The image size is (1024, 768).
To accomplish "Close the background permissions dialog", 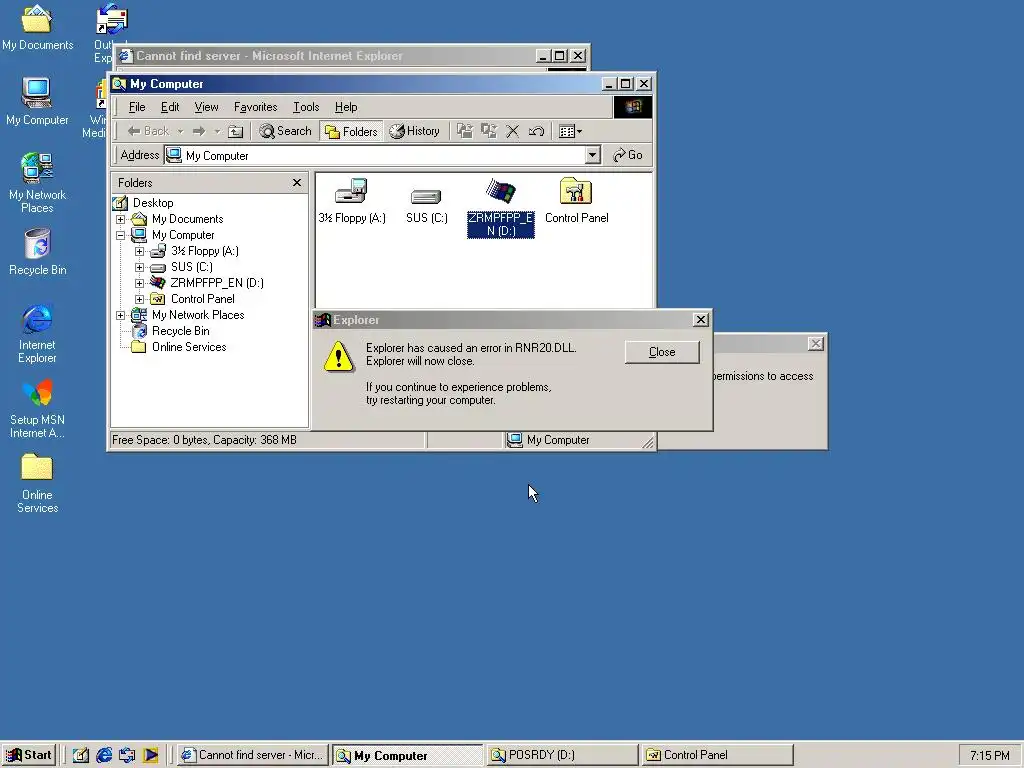I will pos(816,344).
